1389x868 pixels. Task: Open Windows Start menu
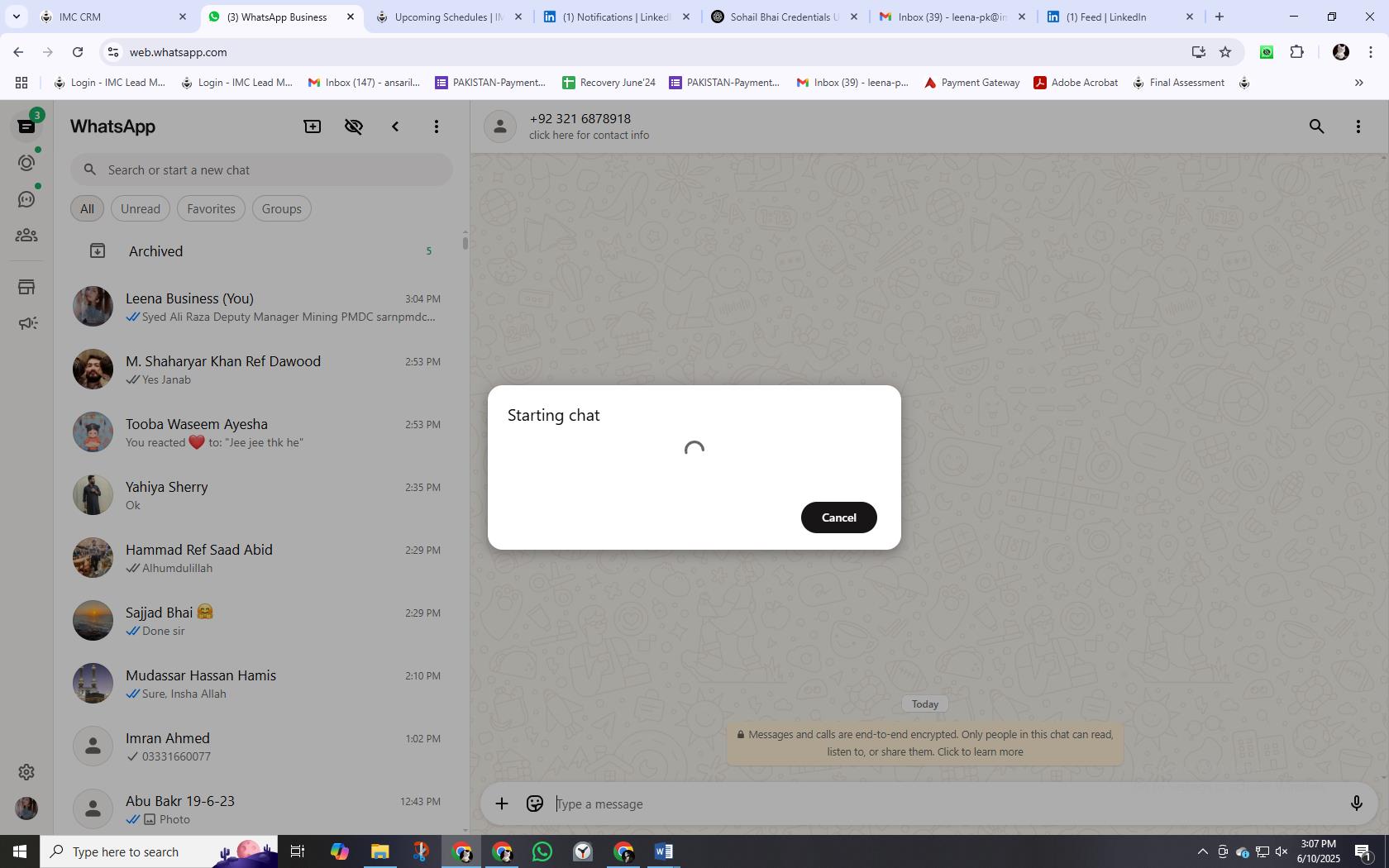pos(20,851)
